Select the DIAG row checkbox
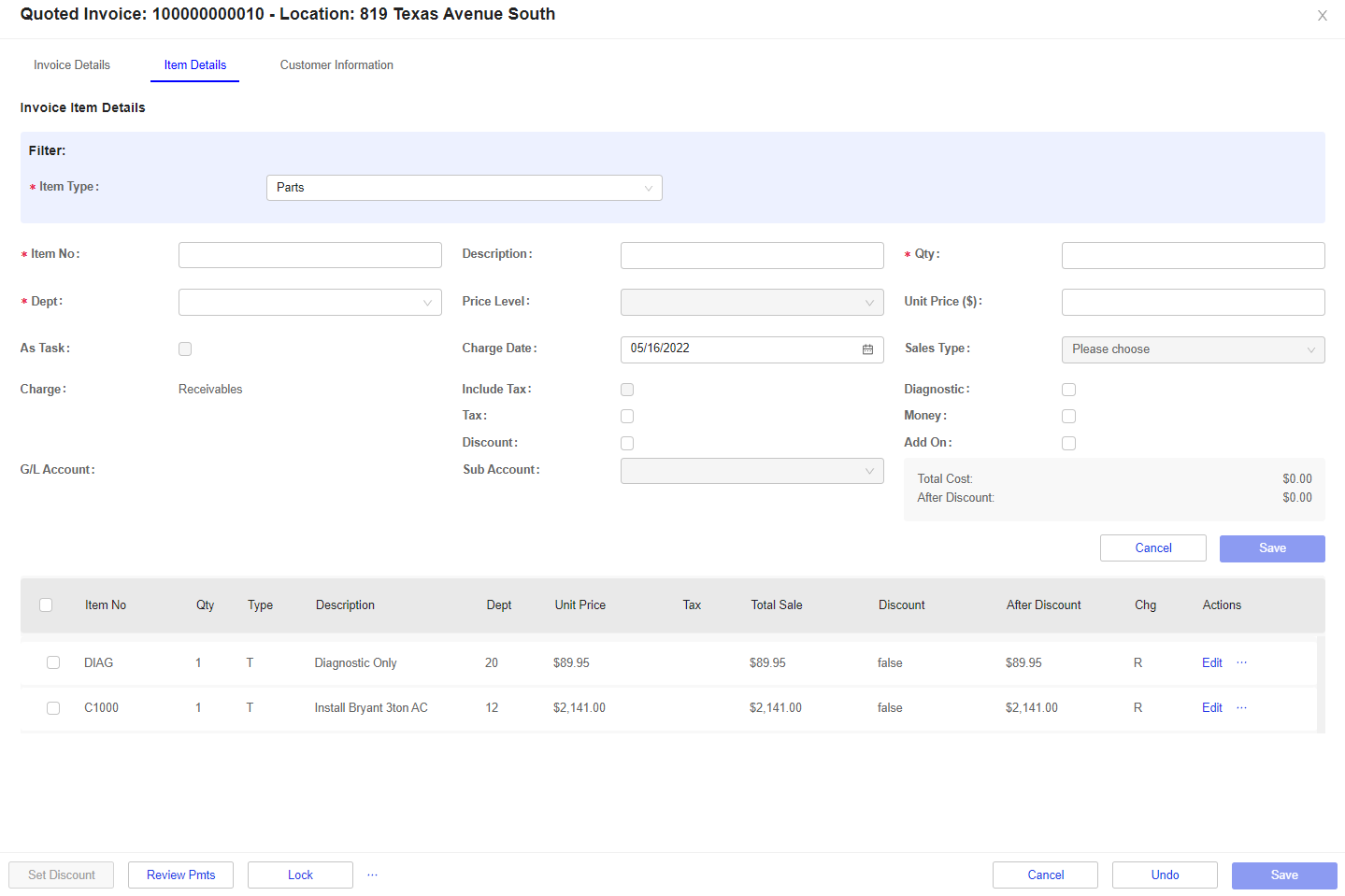 click(x=53, y=662)
